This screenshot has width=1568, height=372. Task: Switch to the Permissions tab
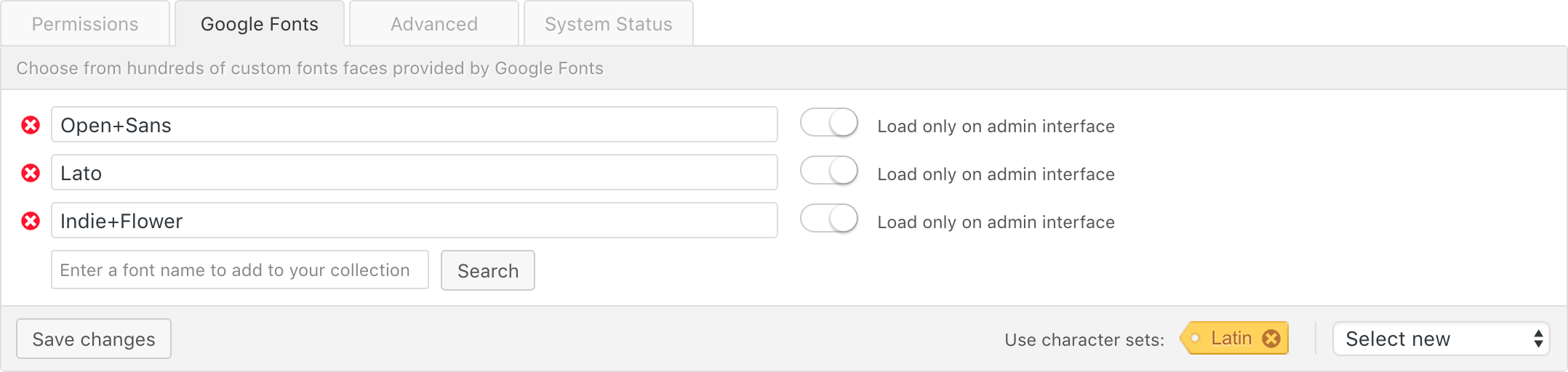click(x=85, y=24)
